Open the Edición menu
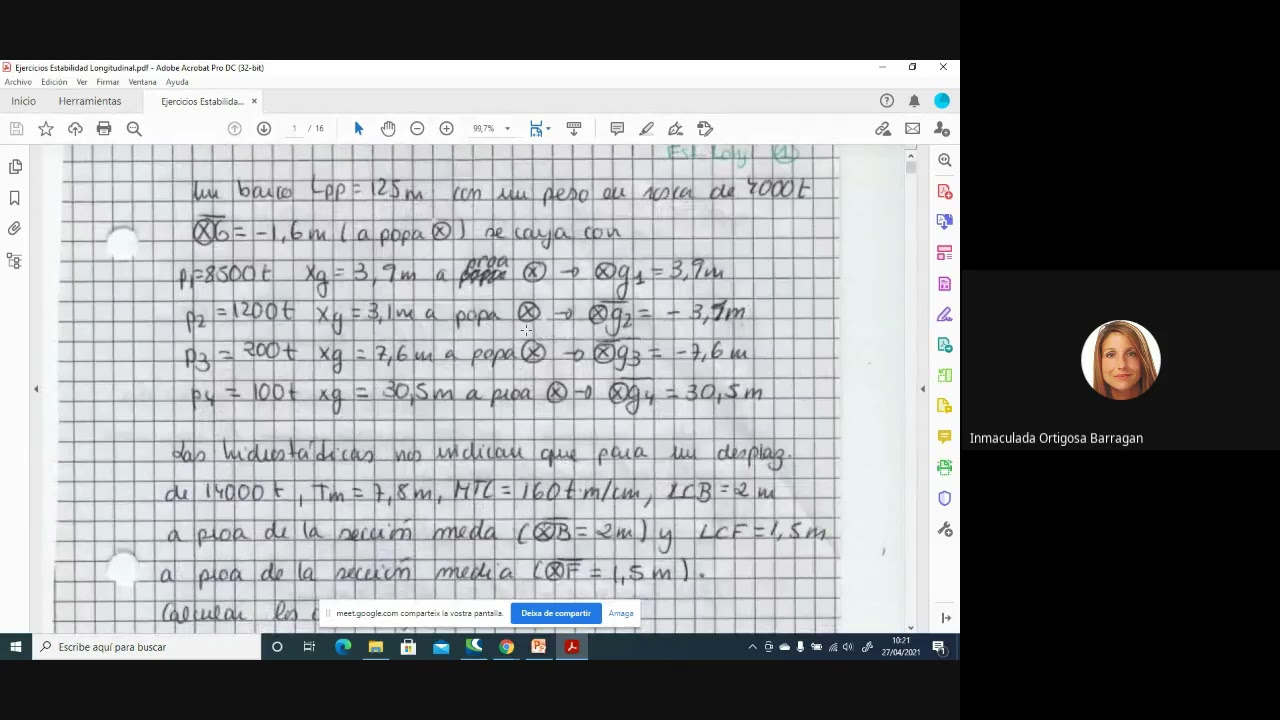The height and width of the screenshot is (720, 1280). tap(54, 82)
